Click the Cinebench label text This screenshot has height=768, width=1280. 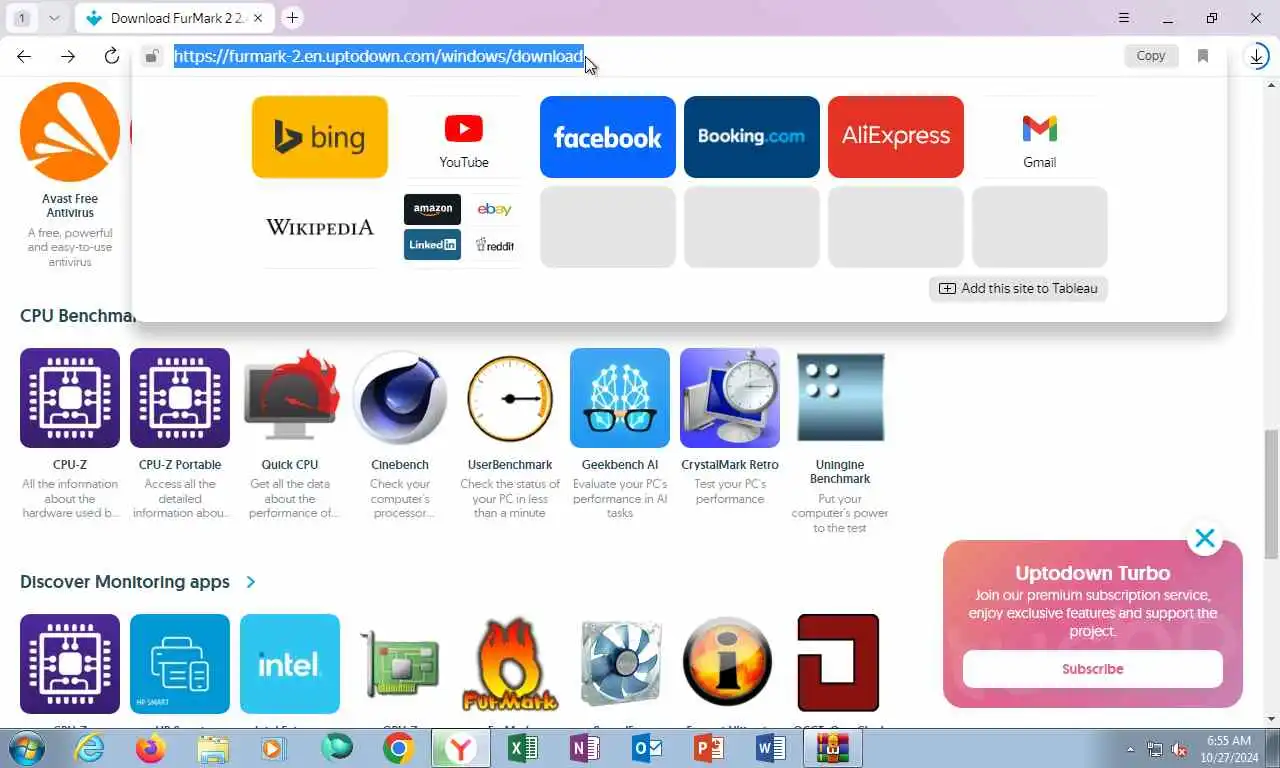(400, 465)
